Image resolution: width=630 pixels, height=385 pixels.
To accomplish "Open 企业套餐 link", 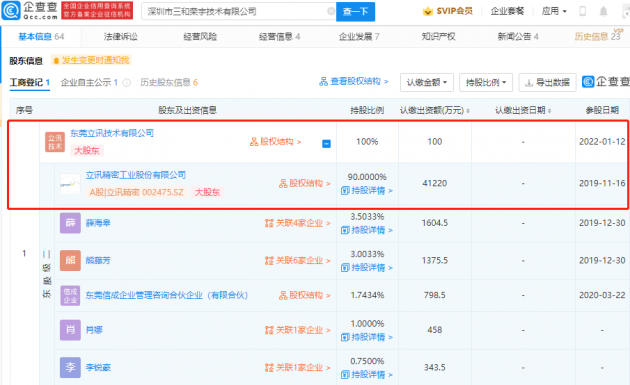I will pos(507,11).
